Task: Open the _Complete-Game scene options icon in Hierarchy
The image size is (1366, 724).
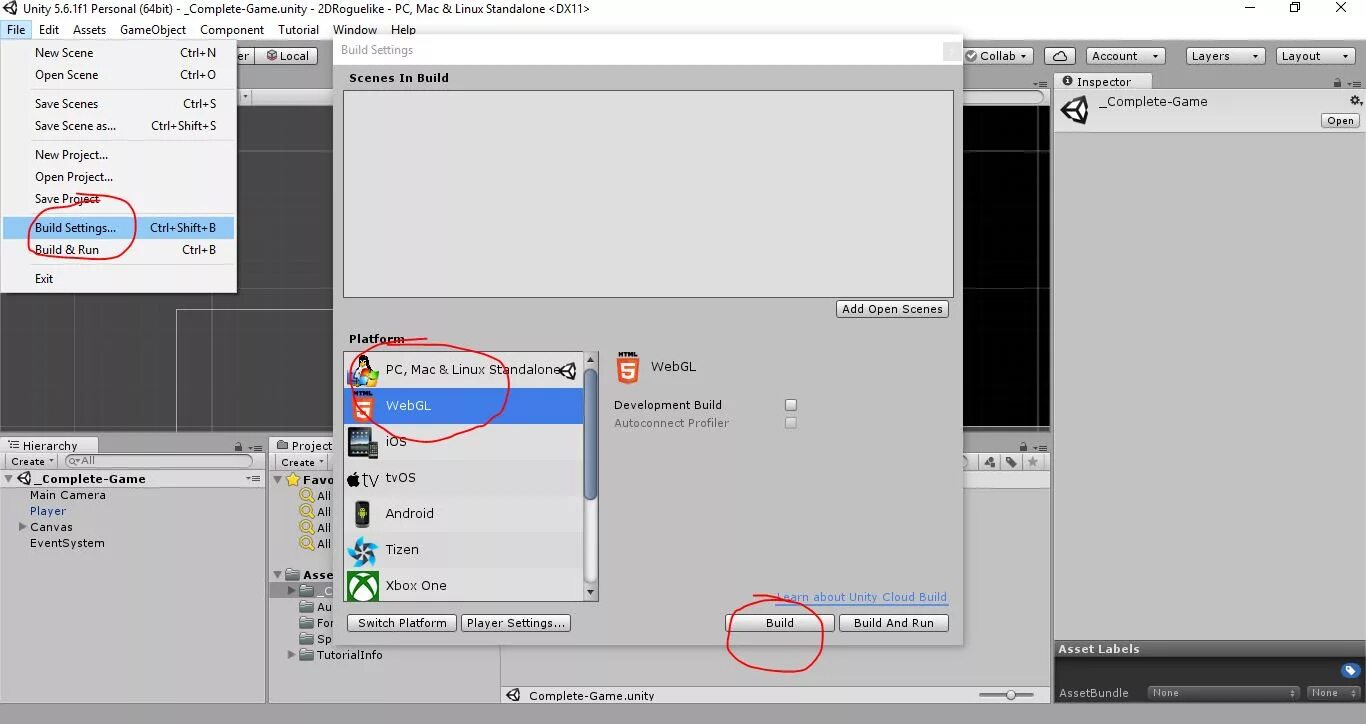Action: click(253, 478)
